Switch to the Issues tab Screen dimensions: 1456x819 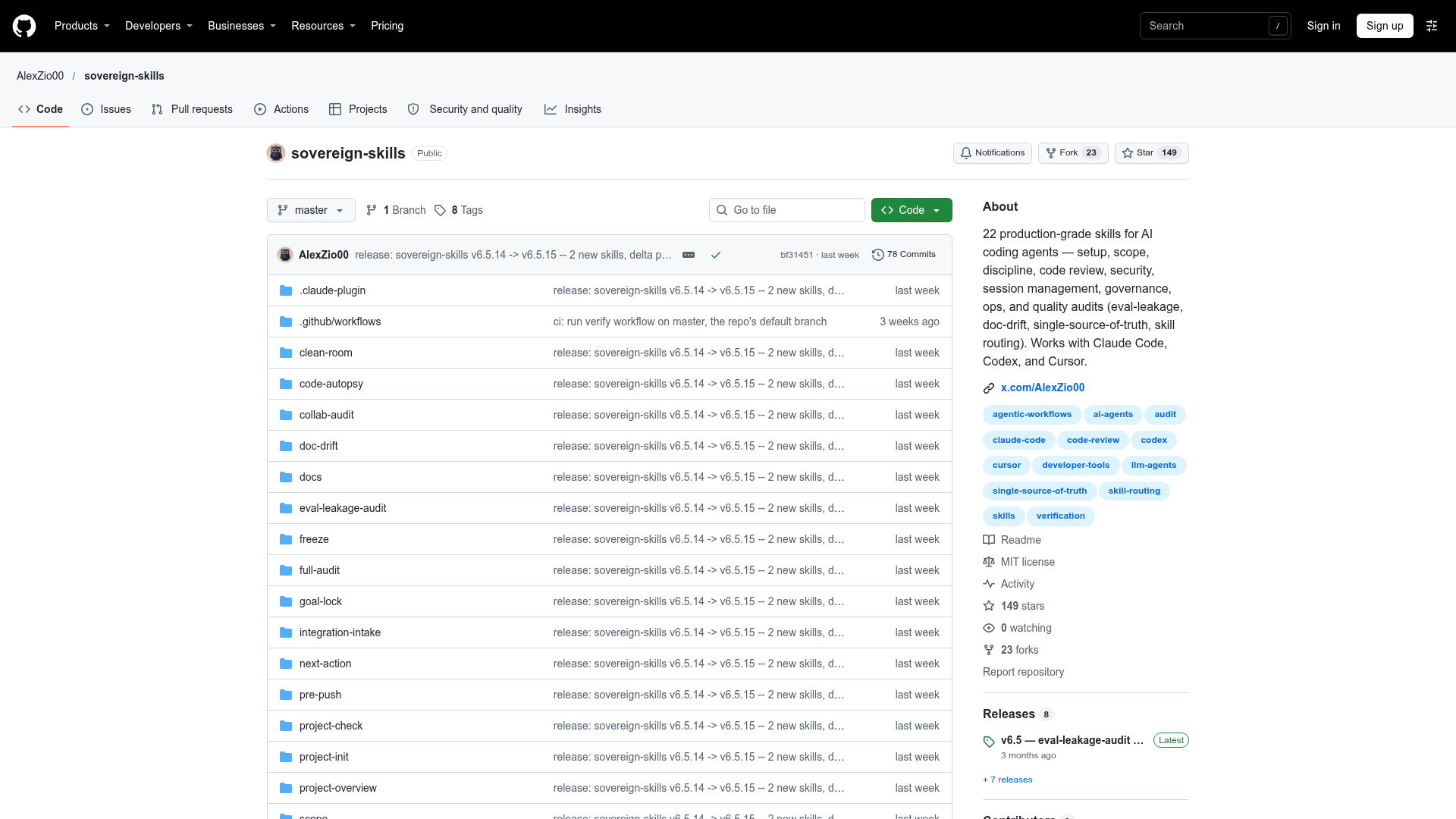[x=106, y=109]
